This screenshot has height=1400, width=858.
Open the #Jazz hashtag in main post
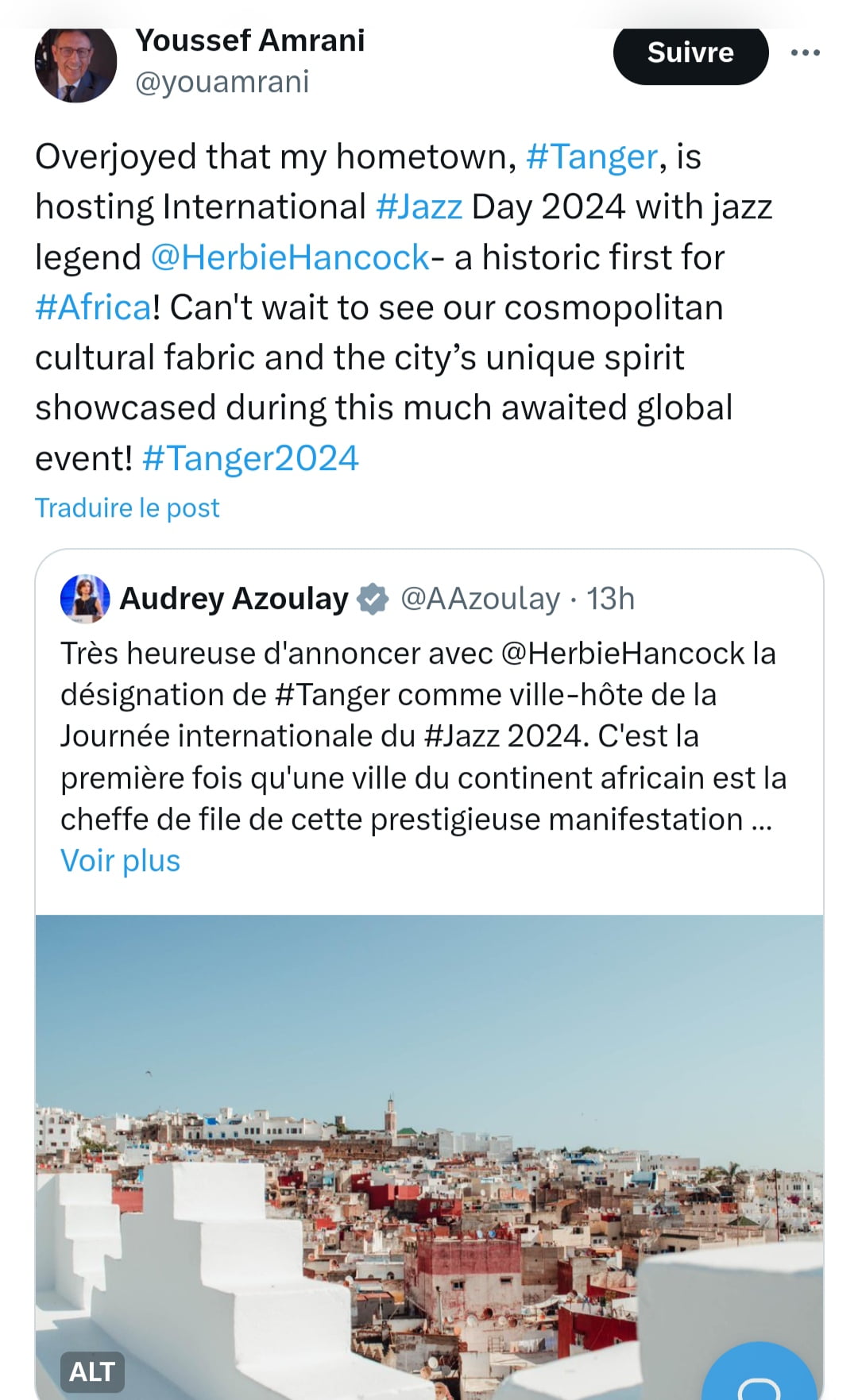pyautogui.click(x=419, y=207)
